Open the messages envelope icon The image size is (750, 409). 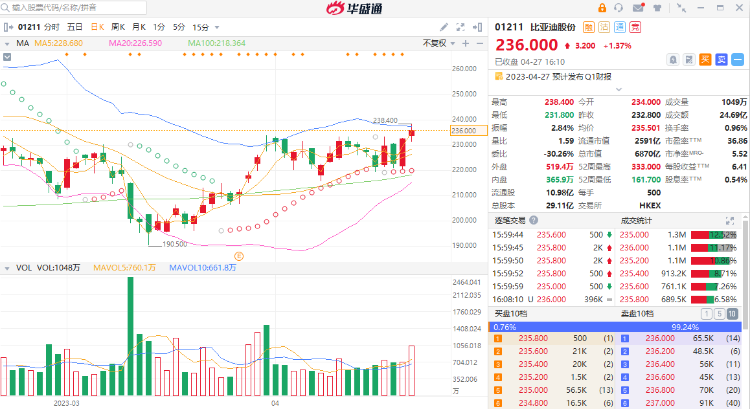[638, 8]
